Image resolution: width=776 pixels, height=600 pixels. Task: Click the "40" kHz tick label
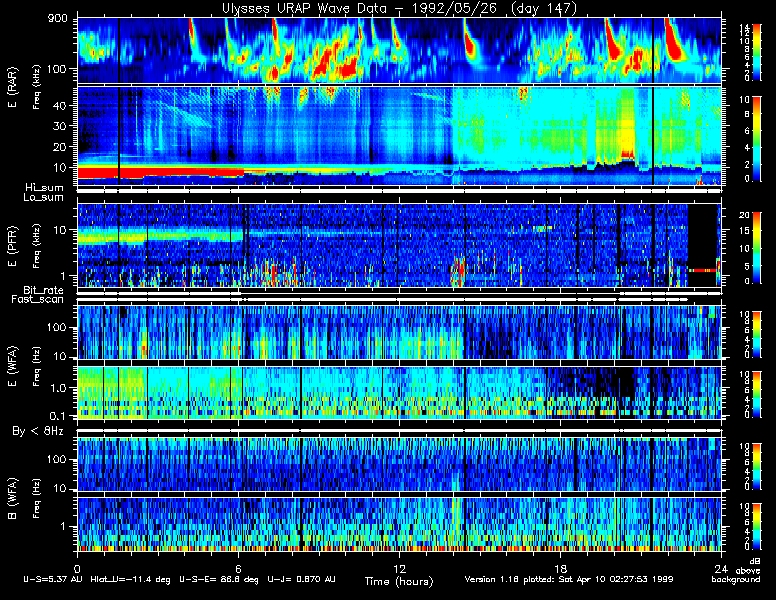pyautogui.click(x=59, y=105)
